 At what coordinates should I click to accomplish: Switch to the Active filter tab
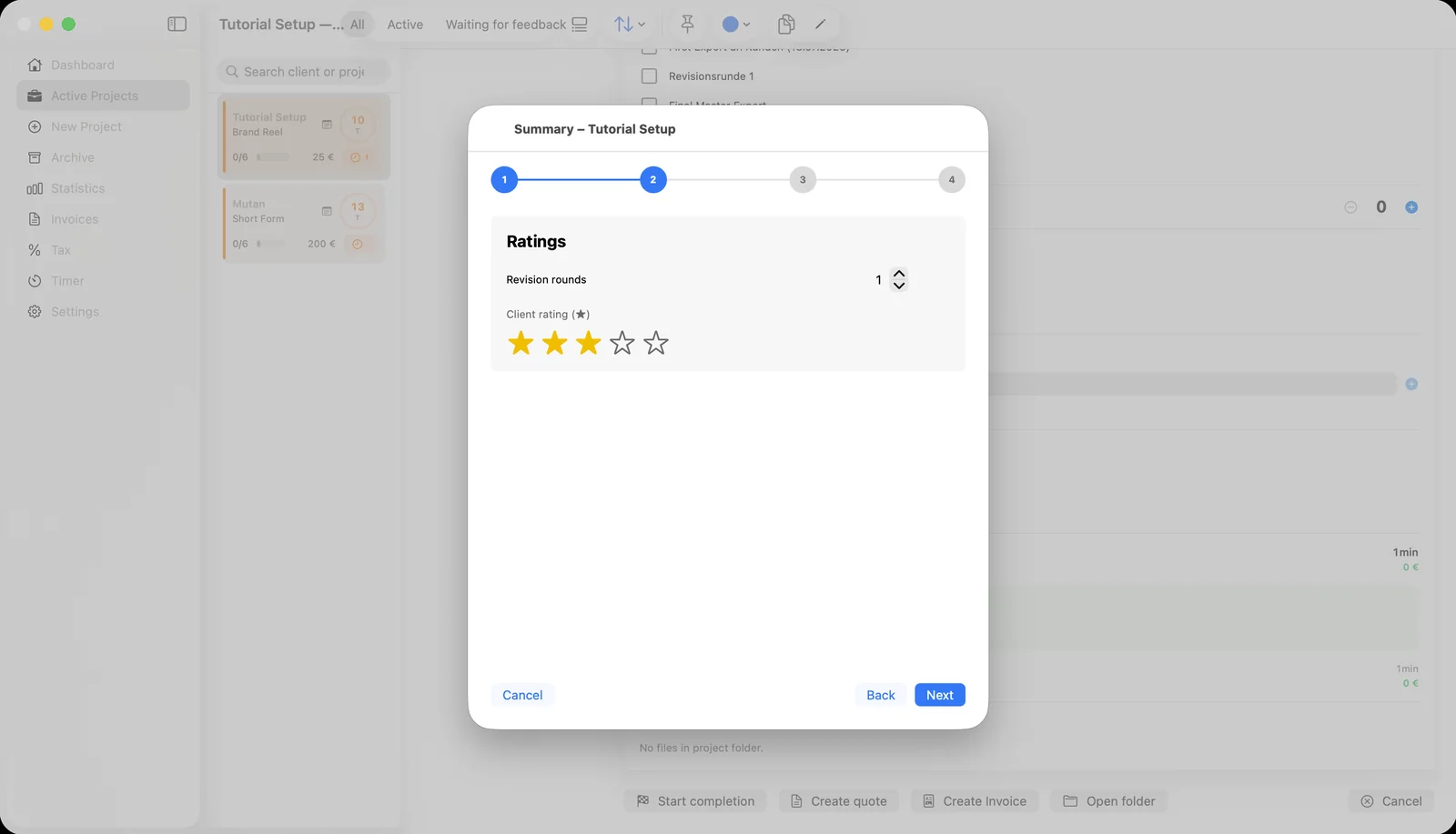tap(405, 25)
